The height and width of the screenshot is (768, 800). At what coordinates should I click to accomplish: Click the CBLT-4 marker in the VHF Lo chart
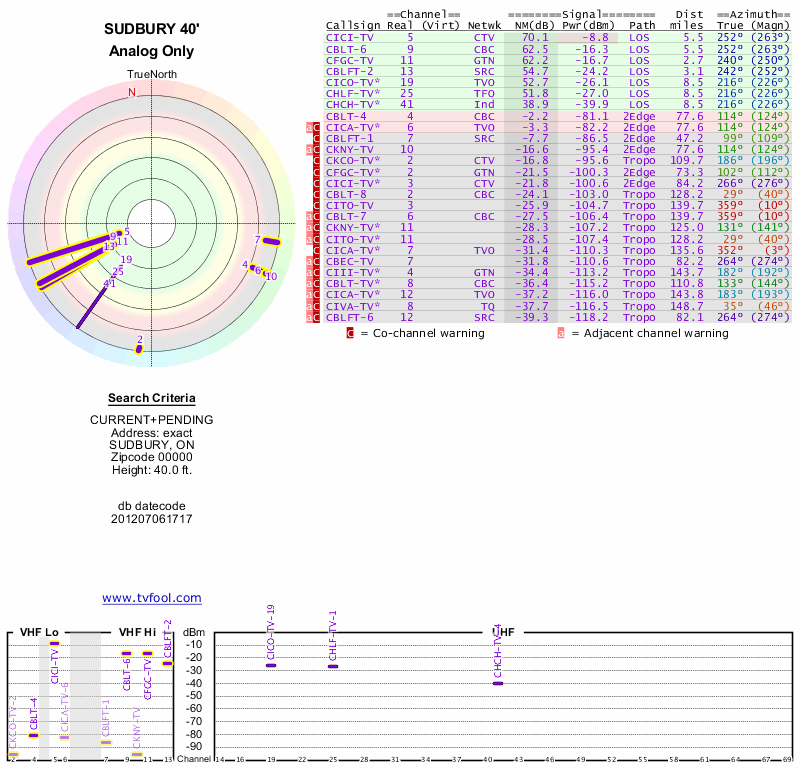34,735
